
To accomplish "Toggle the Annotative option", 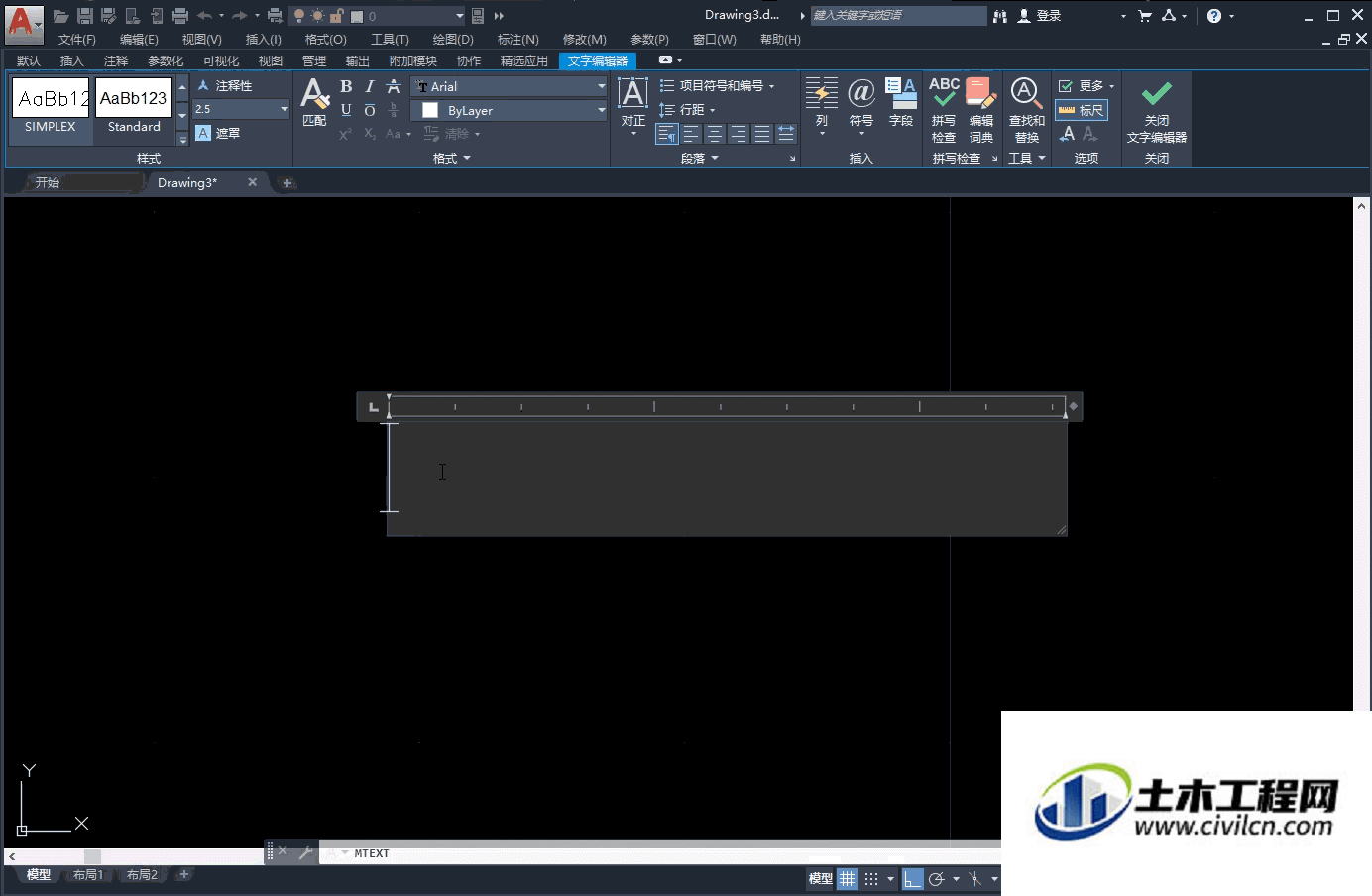I will coord(224,86).
